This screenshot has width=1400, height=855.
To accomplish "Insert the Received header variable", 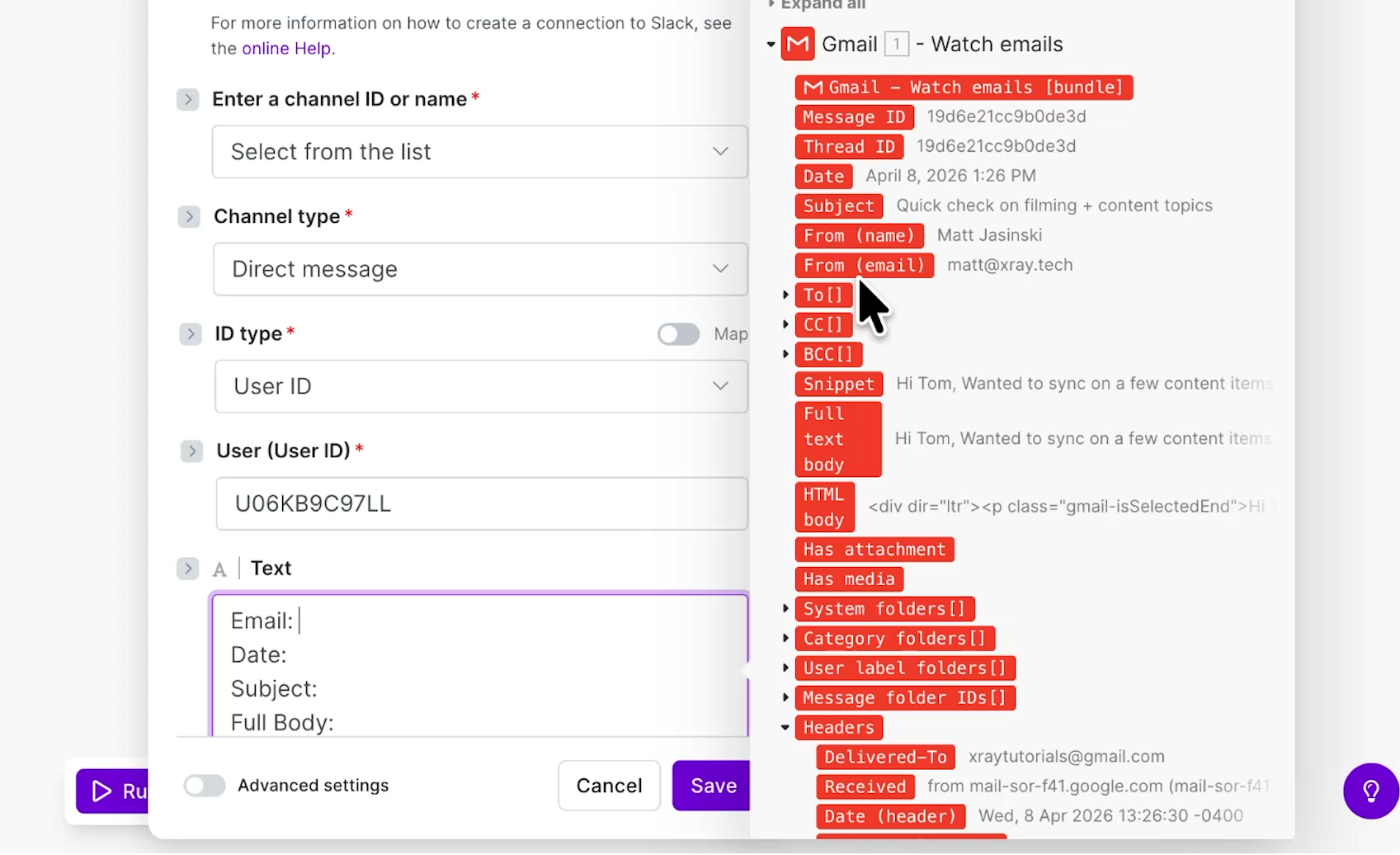I will point(865,787).
